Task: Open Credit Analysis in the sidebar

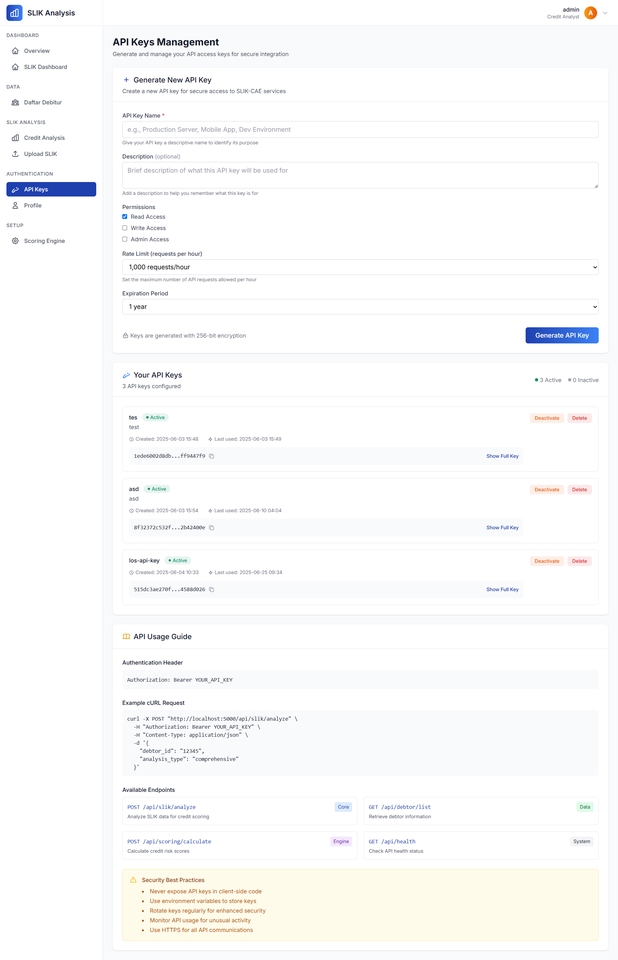Action: (x=51, y=138)
